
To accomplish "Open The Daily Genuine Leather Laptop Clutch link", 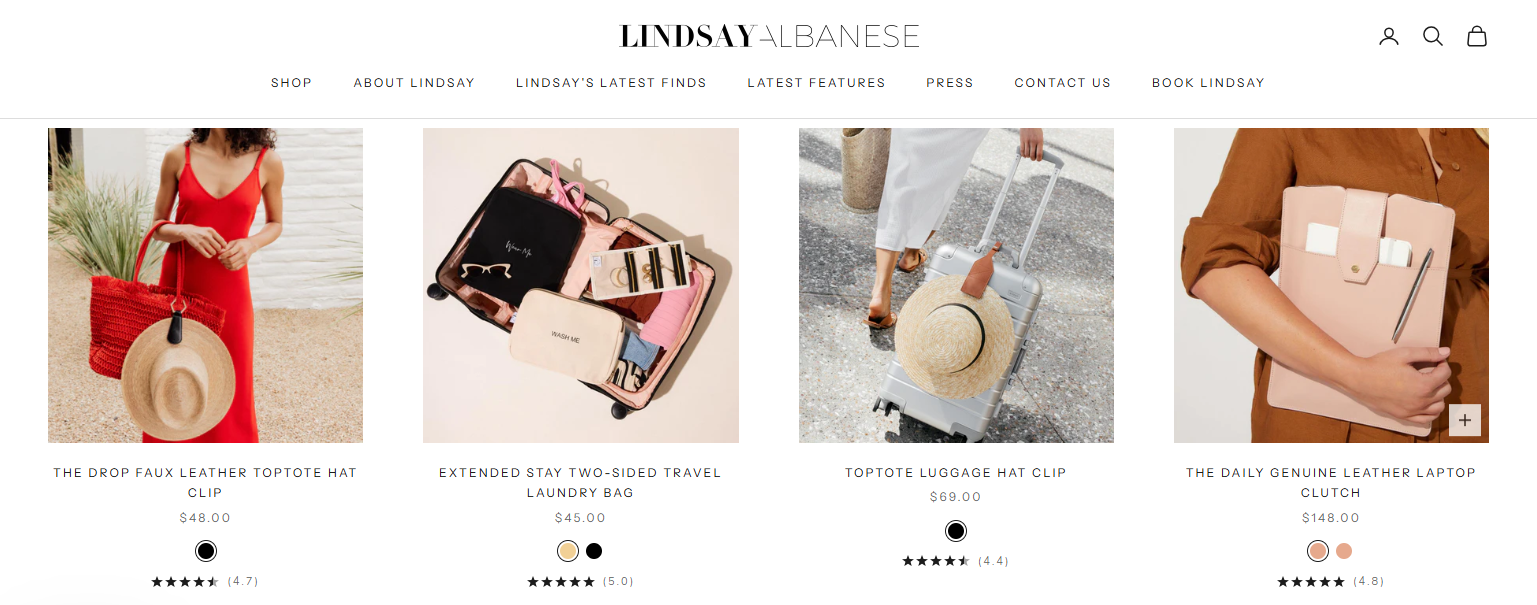I will coord(1331,482).
